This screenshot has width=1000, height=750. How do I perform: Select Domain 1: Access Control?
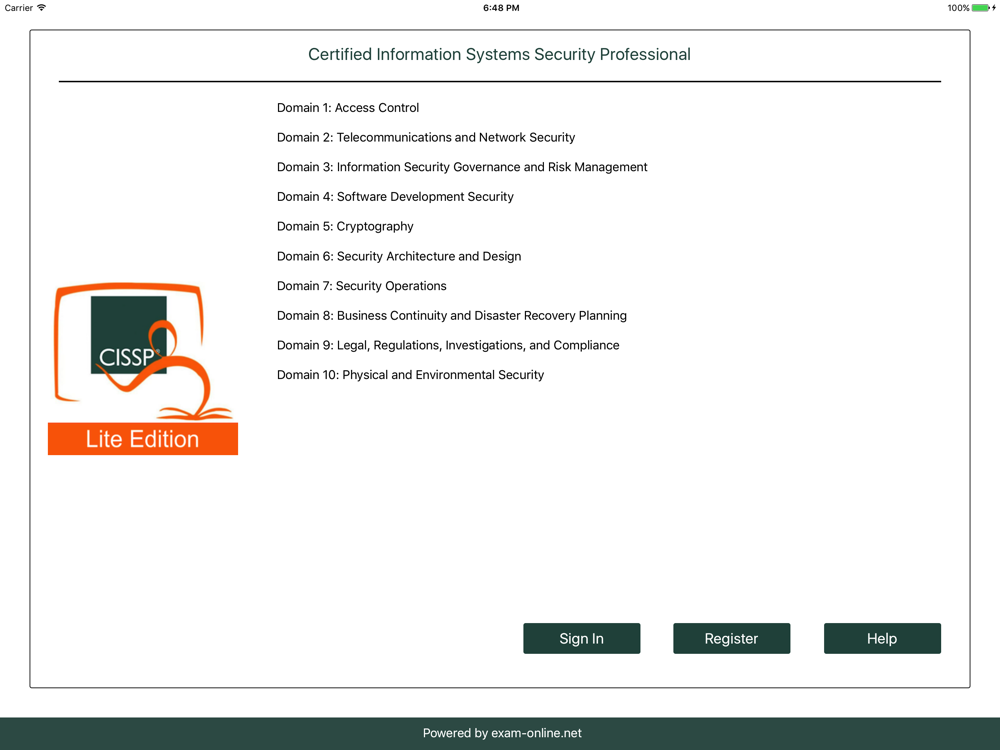point(348,108)
